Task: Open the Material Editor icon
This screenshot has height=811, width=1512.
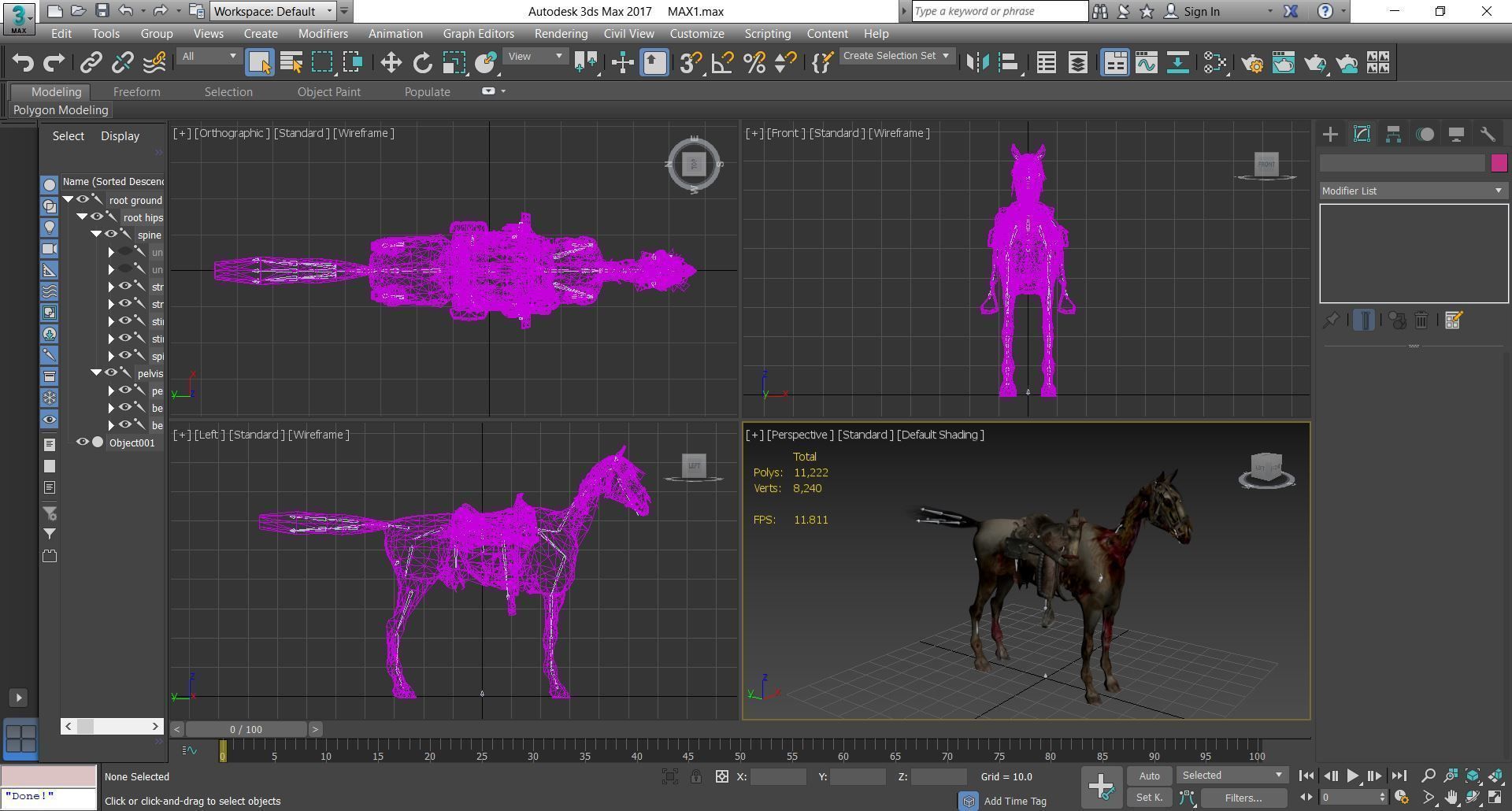Action: point(1215,63)
